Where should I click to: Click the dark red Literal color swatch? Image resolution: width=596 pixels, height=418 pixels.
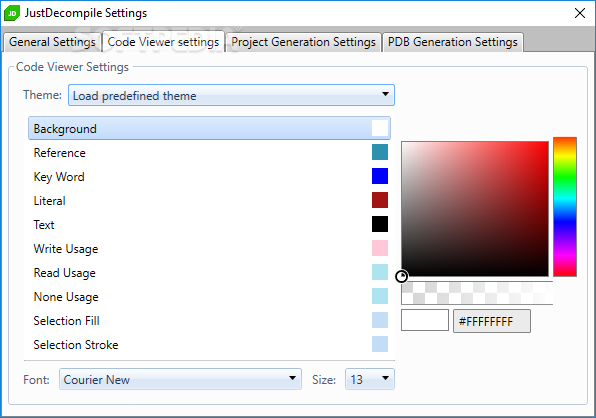pos(380,200)
